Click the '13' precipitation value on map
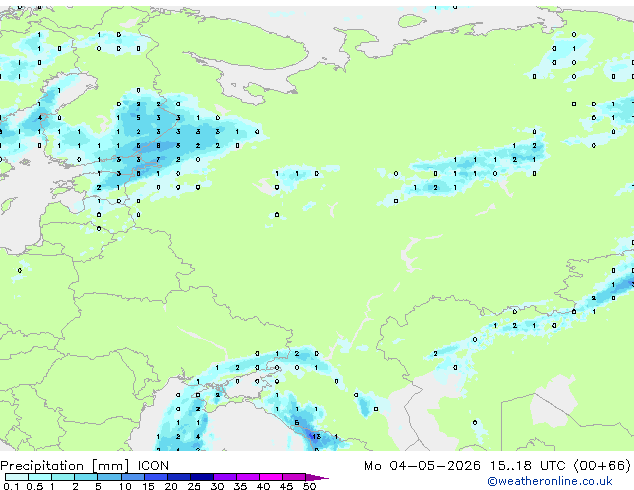 316,437
